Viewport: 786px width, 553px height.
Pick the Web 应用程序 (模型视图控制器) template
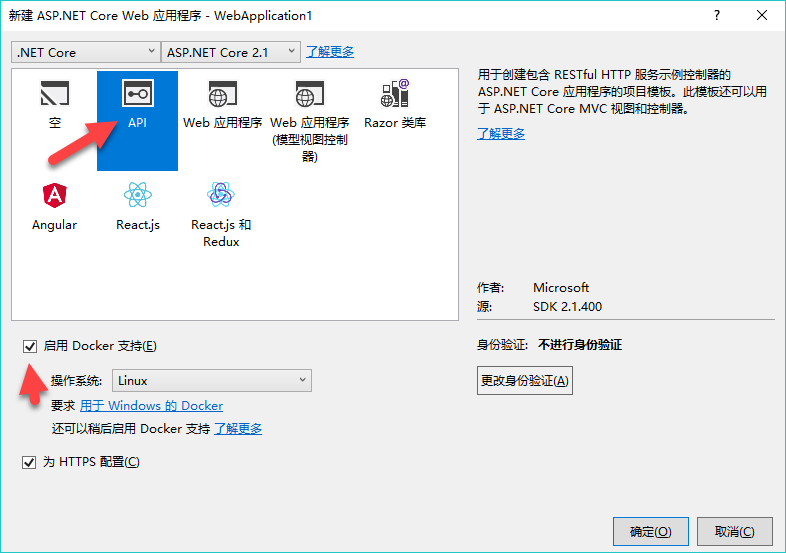pos(309,121)
